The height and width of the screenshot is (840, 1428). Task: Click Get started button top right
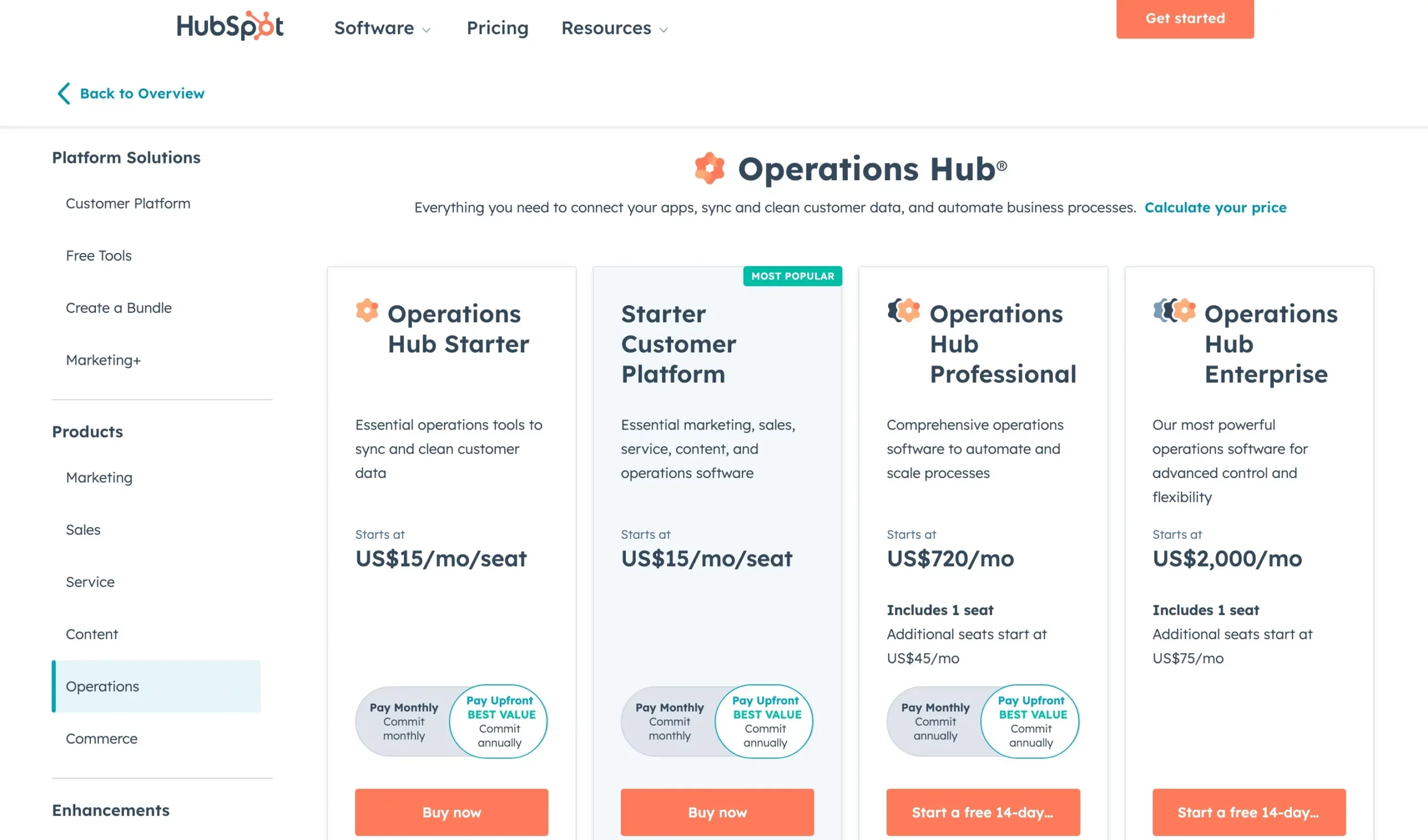click(1185, 18)
